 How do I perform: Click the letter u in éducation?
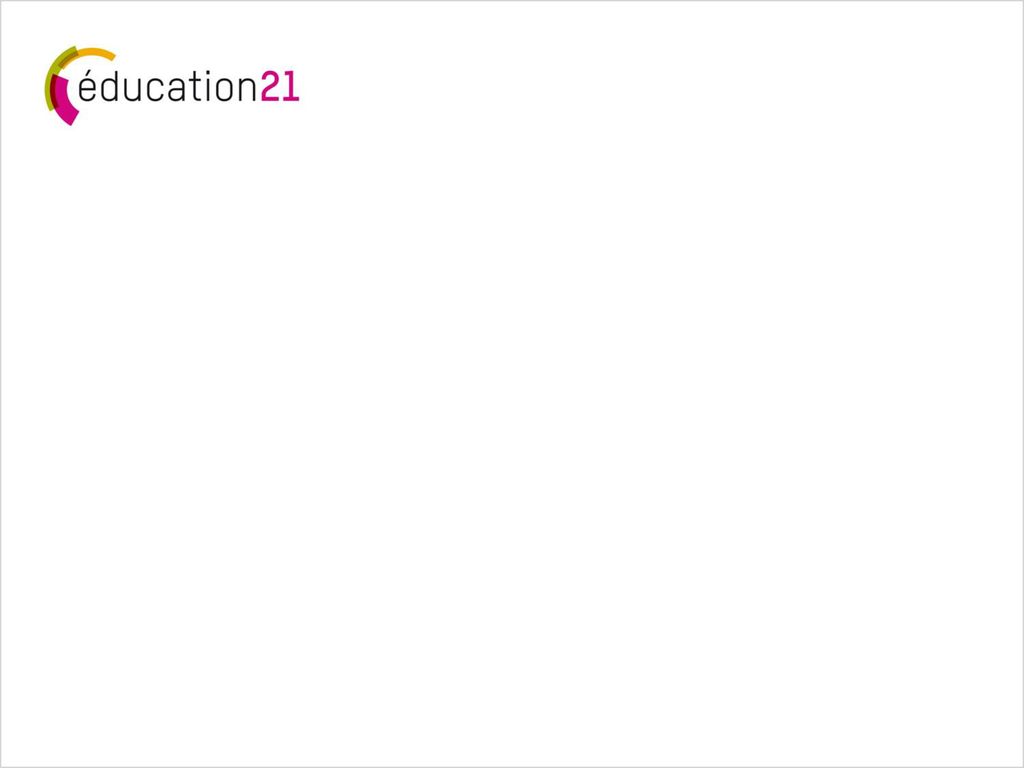pos(133,89)
